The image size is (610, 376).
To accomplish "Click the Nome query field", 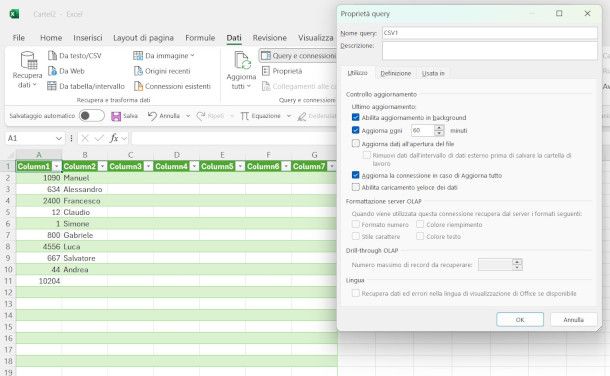I will tap(489, 33).
